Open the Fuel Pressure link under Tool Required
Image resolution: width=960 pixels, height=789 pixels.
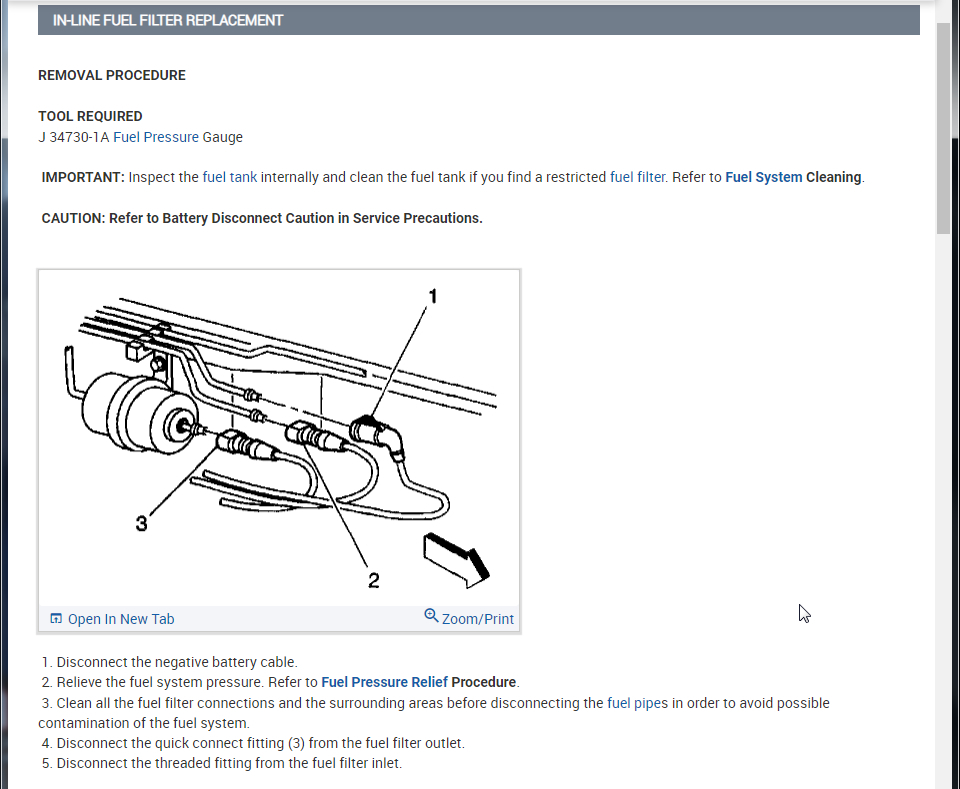point(156,137)
